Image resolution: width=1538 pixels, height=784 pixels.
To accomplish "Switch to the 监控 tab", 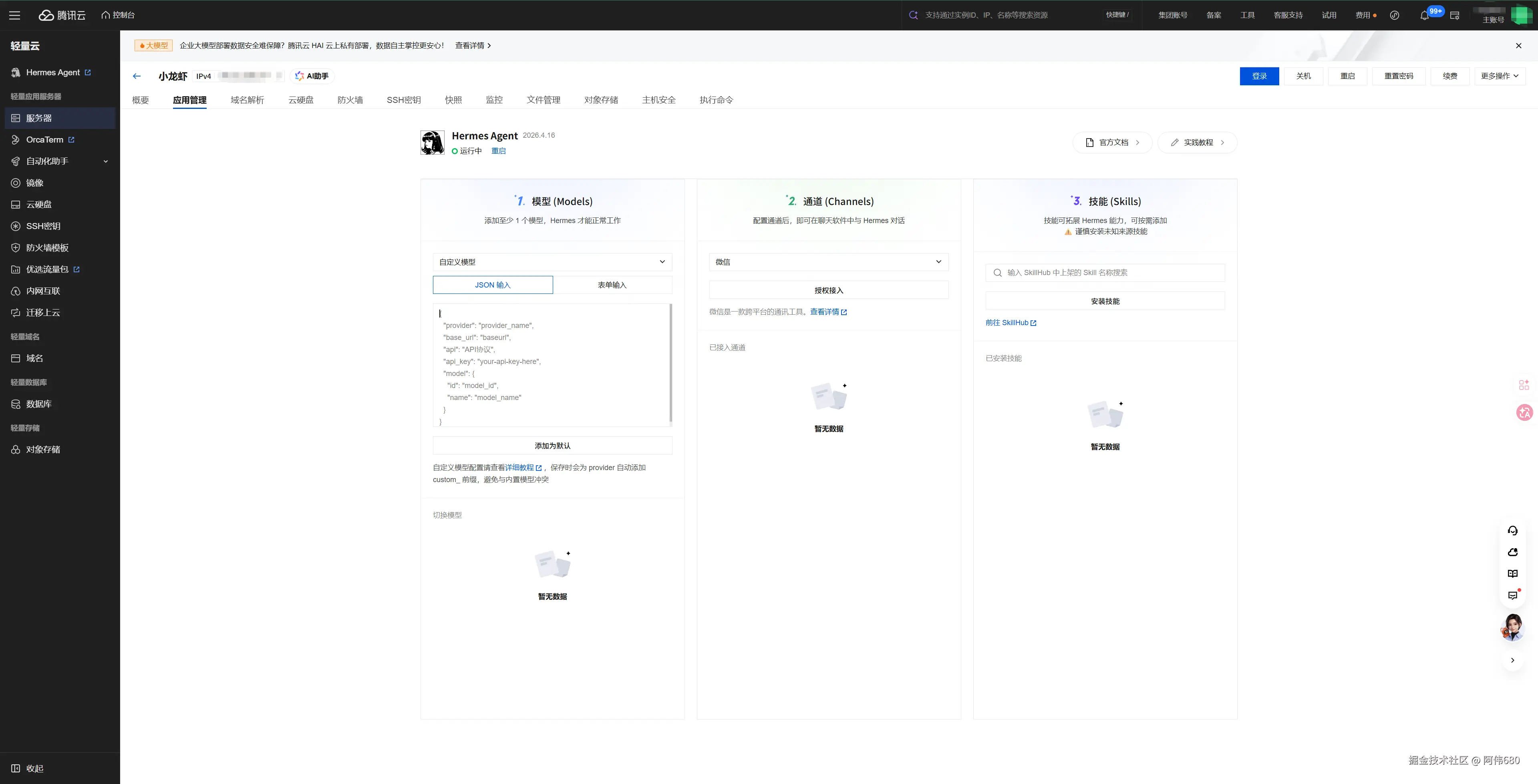I will 494,100.
